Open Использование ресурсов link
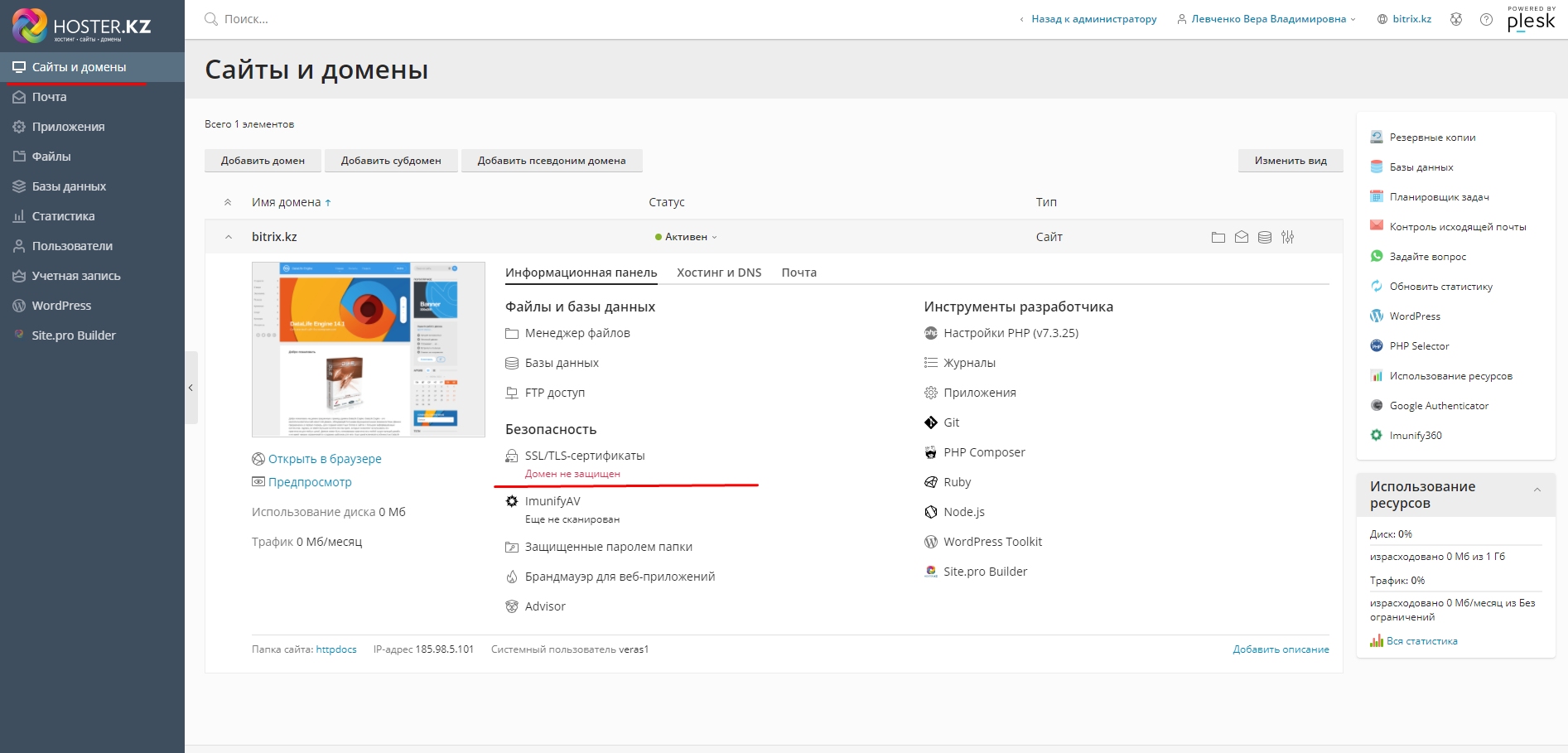The image size is (1568, 753). [1450, 376]
